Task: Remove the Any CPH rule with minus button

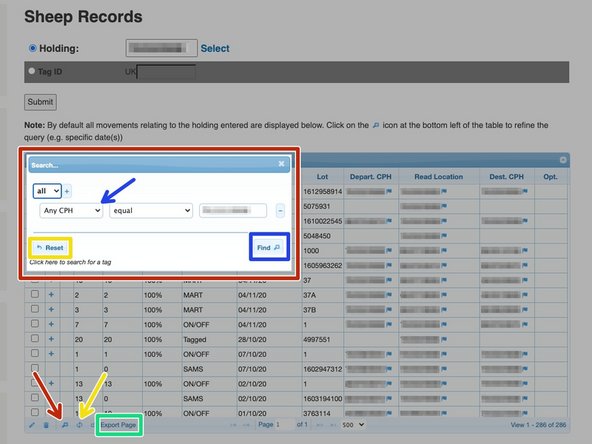Action: [280, 211]
